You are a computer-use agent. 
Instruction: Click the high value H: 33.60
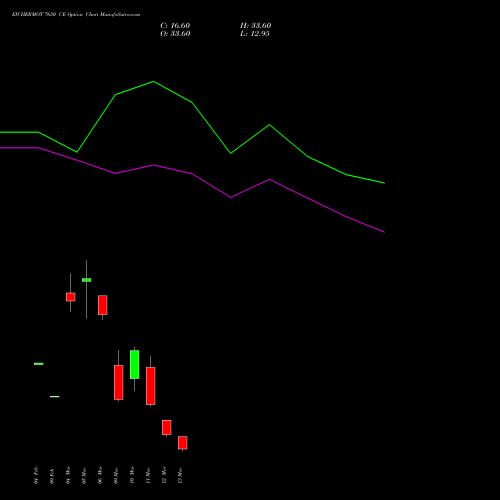(x=256, y=26)
